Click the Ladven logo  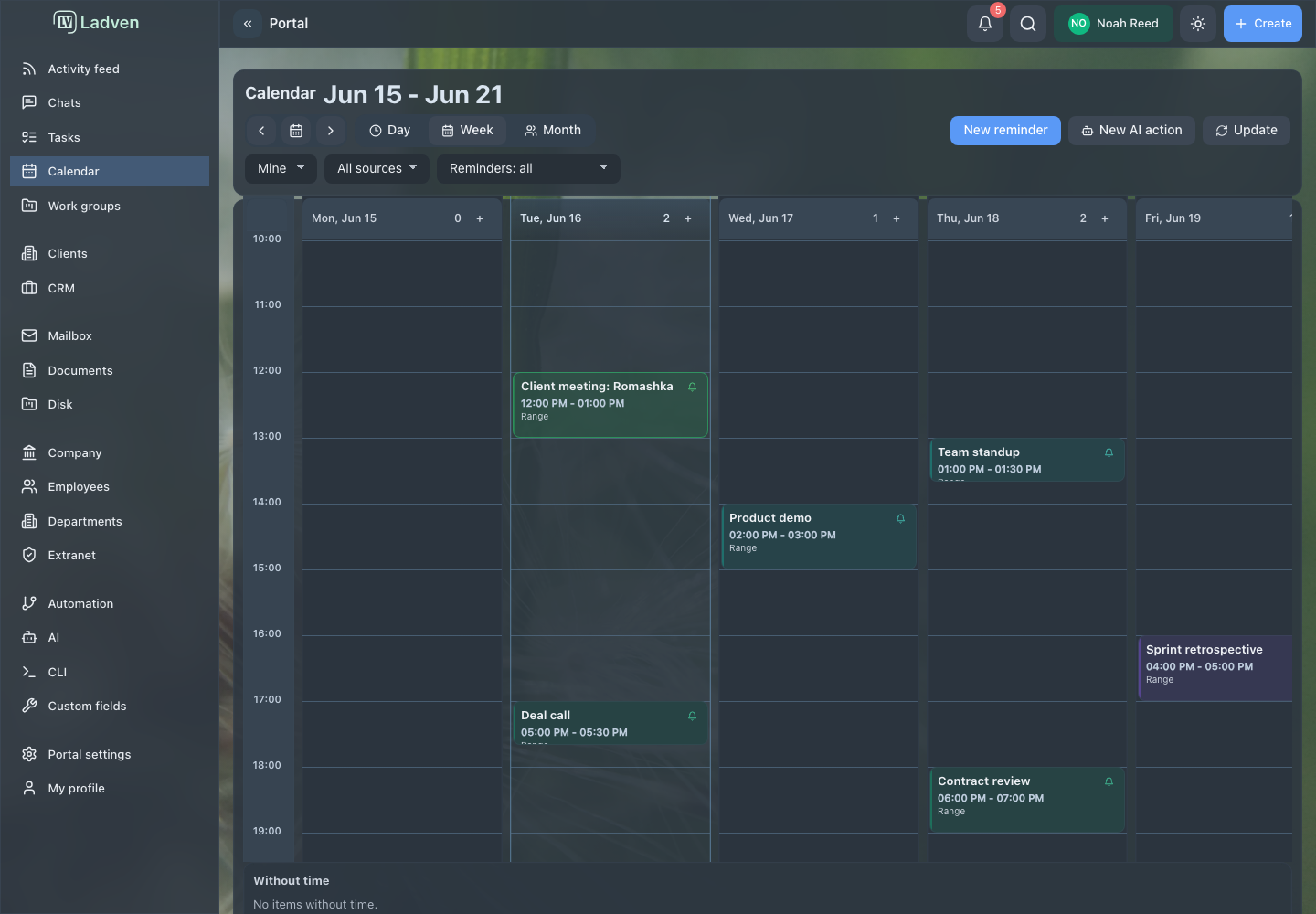pyautogui.click(x=96, y=23)
